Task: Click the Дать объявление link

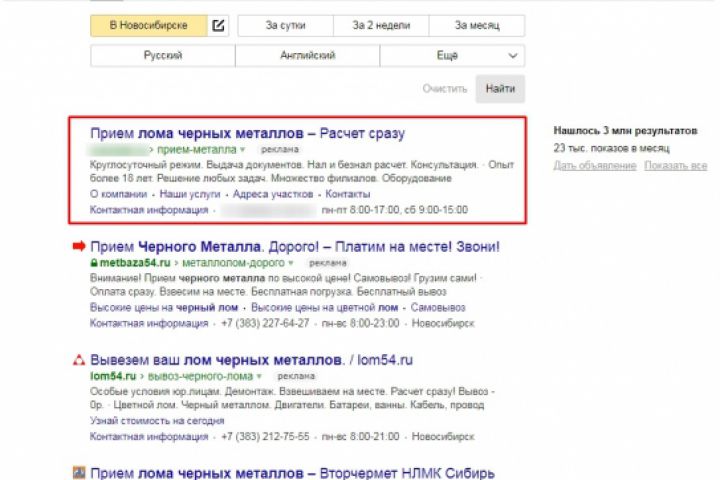Action: tap(595, 166)
